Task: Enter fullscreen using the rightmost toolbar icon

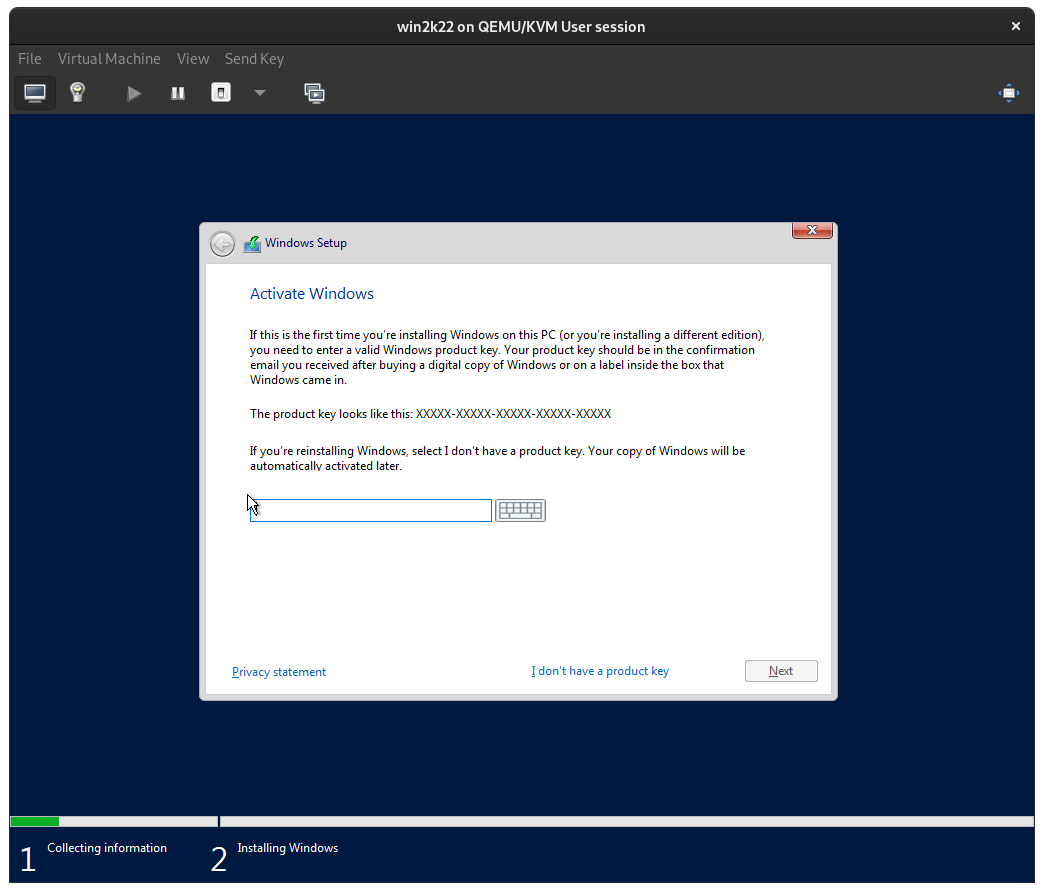Action: click(x=1008, y=92)
